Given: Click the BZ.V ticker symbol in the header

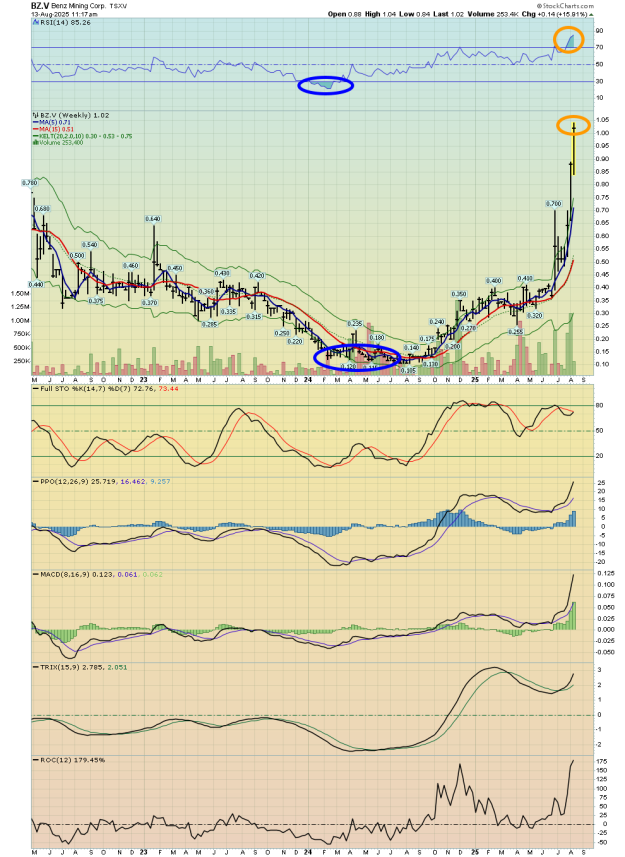Looking at the screenshot, I should [40, 5].
